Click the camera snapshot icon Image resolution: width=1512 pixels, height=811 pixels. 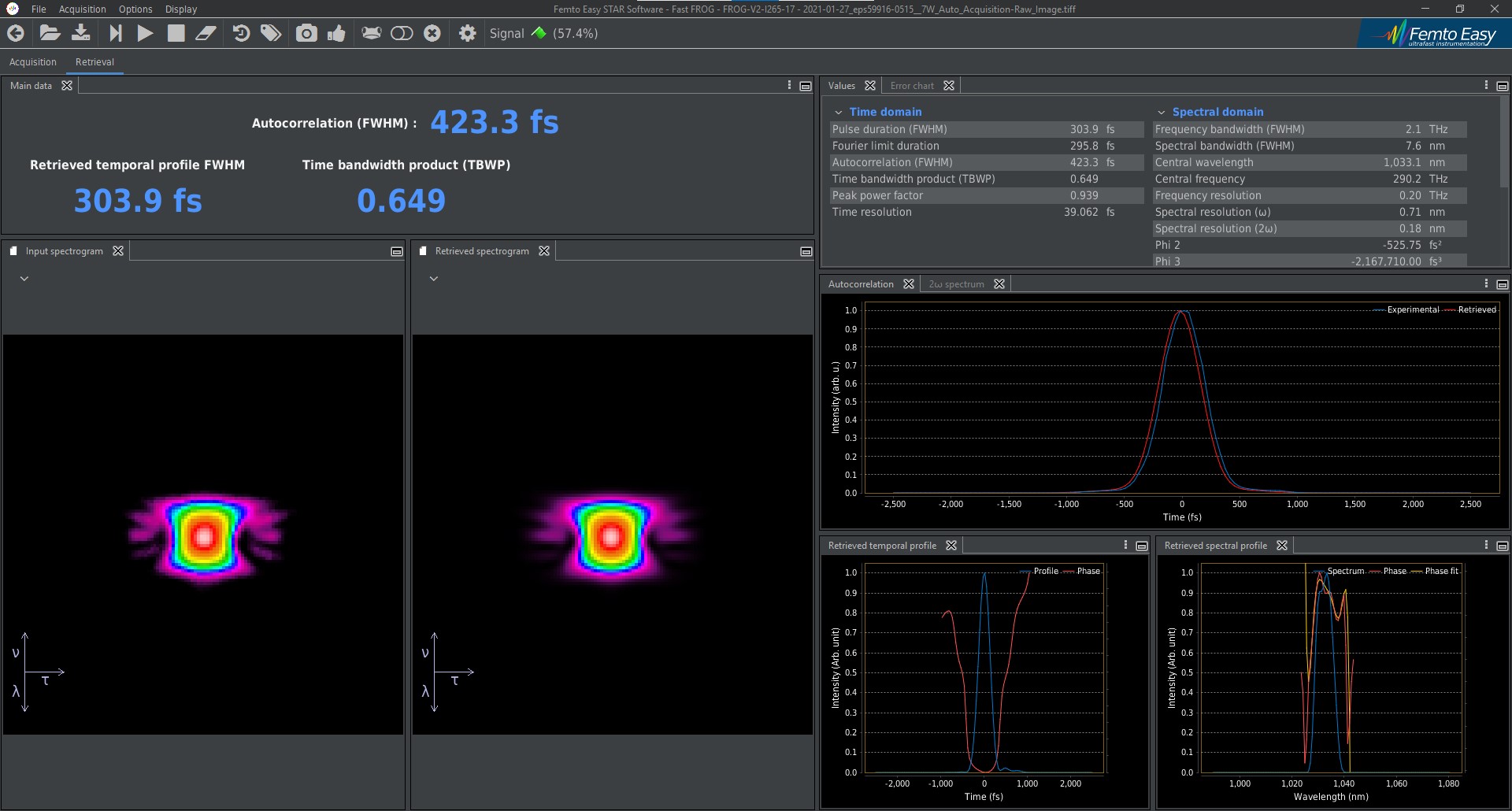(x=306, y=33)
